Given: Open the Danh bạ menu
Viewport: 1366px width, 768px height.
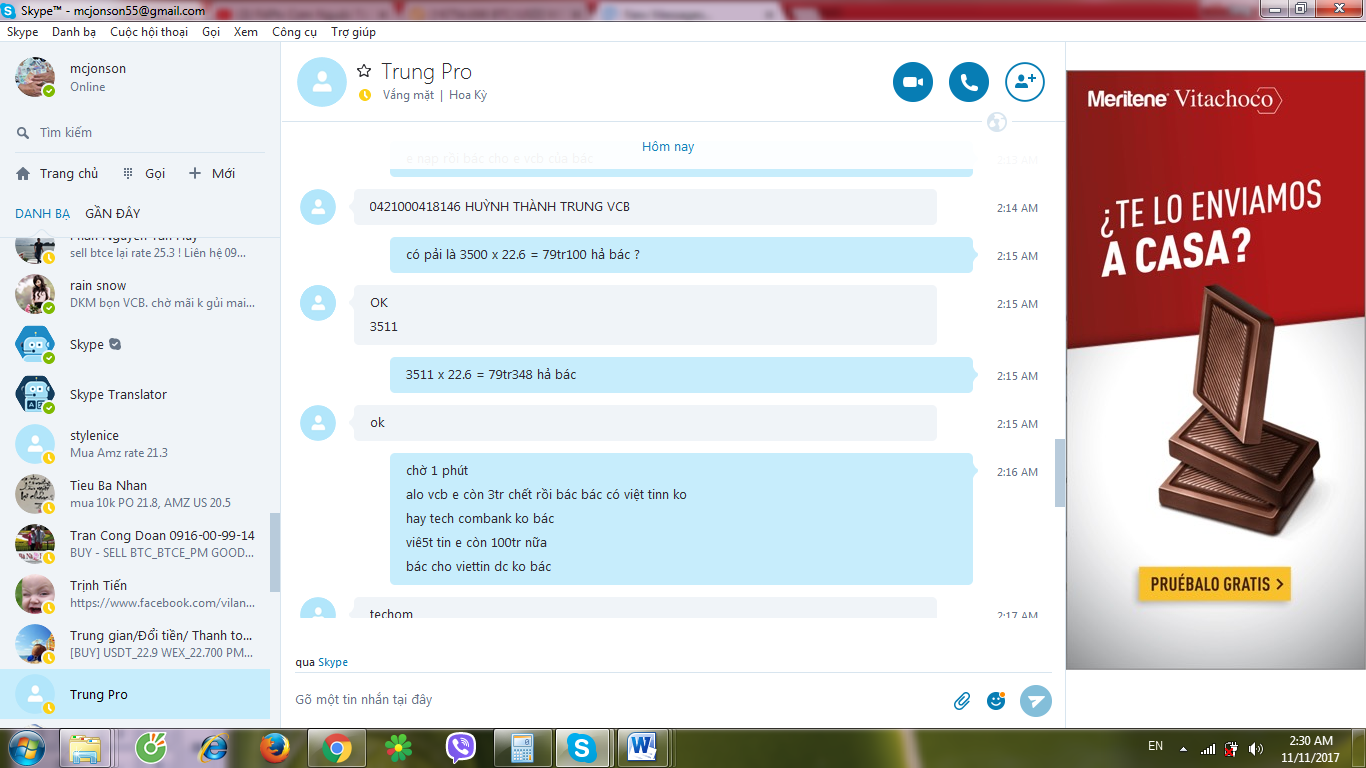Looking at the screenshot, I should [x=74, y=32].
